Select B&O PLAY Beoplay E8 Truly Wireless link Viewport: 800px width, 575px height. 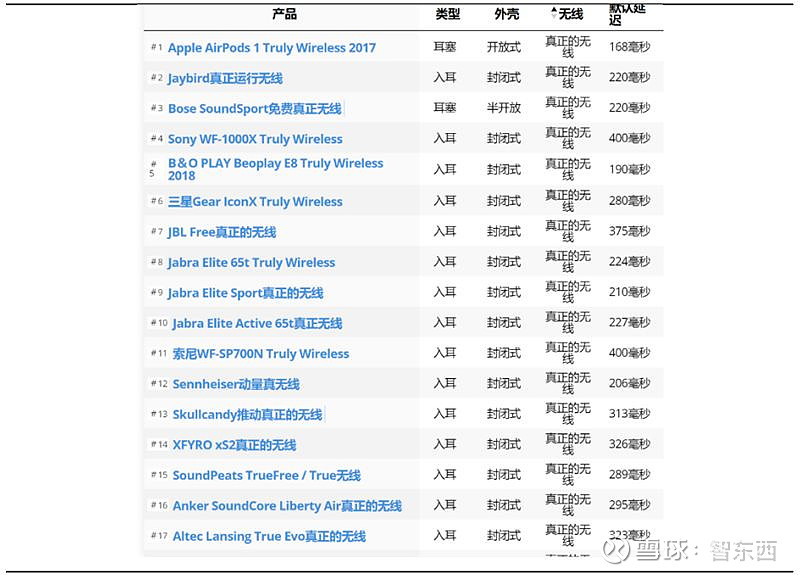(276, 169)
